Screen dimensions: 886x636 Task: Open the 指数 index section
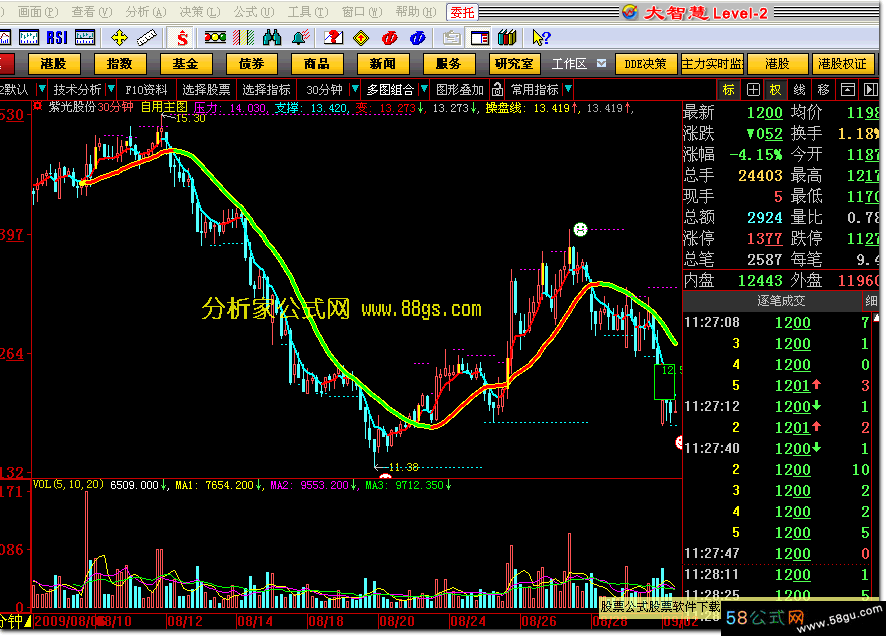click(x=119, y=64)
